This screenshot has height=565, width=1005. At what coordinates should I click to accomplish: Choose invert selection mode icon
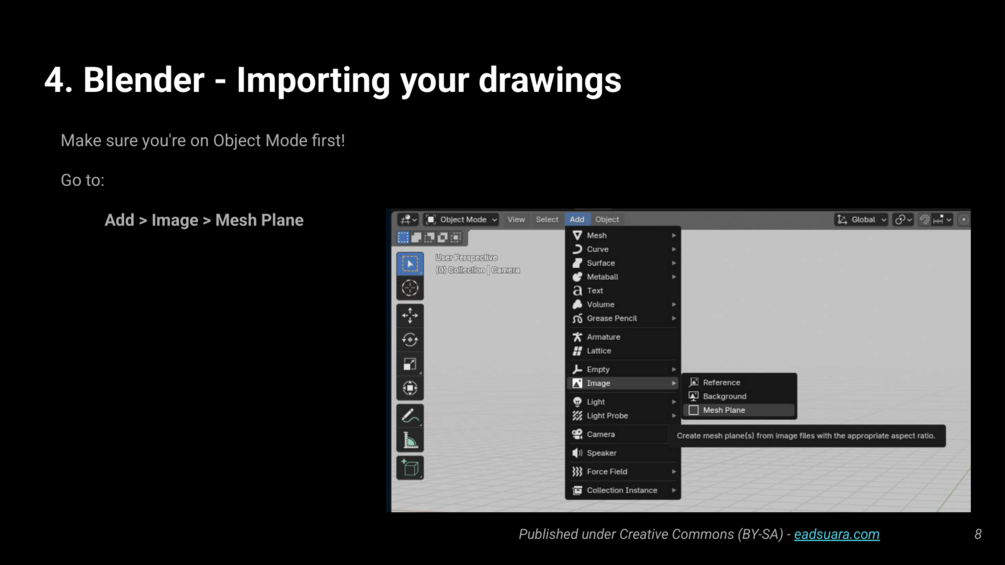coord(443,238)
